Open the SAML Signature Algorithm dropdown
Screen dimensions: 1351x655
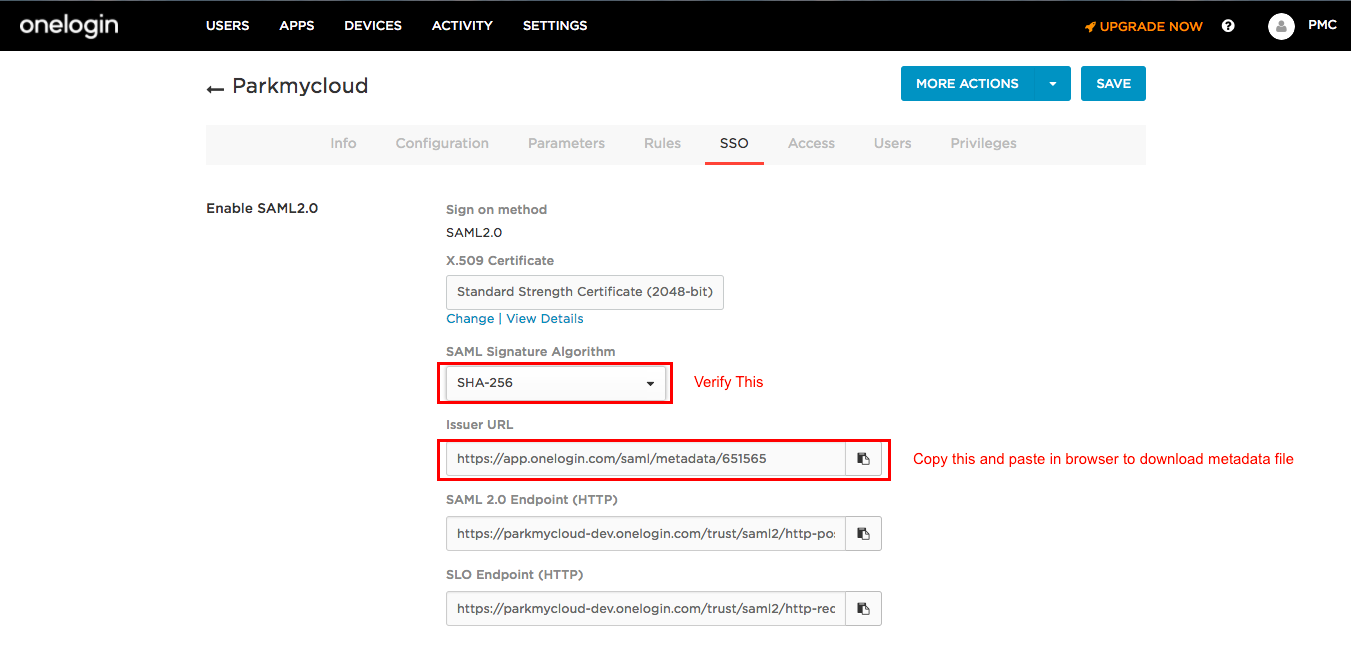pos(556,383)
